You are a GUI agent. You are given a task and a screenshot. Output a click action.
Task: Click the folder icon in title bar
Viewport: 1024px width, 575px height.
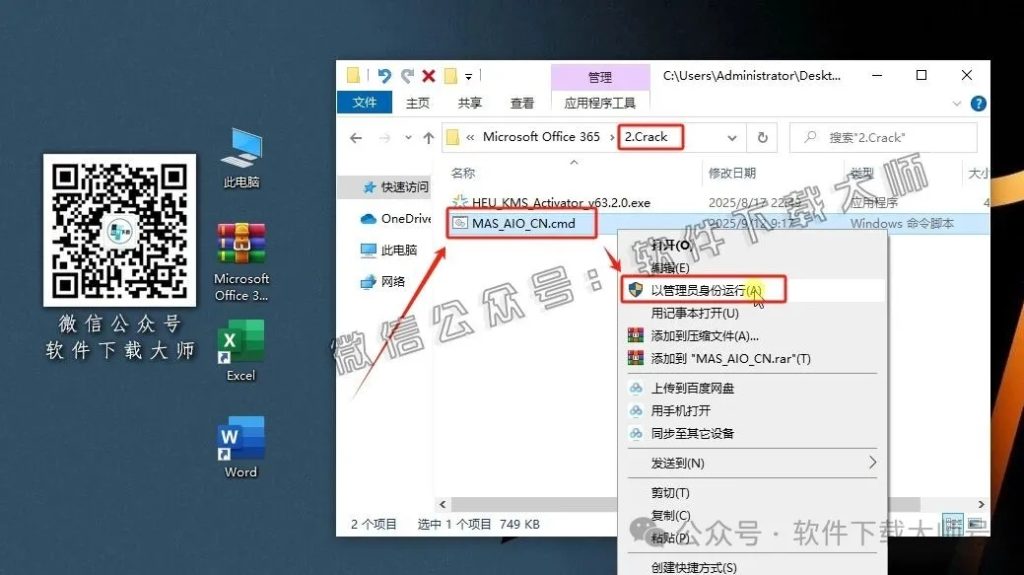354,76
